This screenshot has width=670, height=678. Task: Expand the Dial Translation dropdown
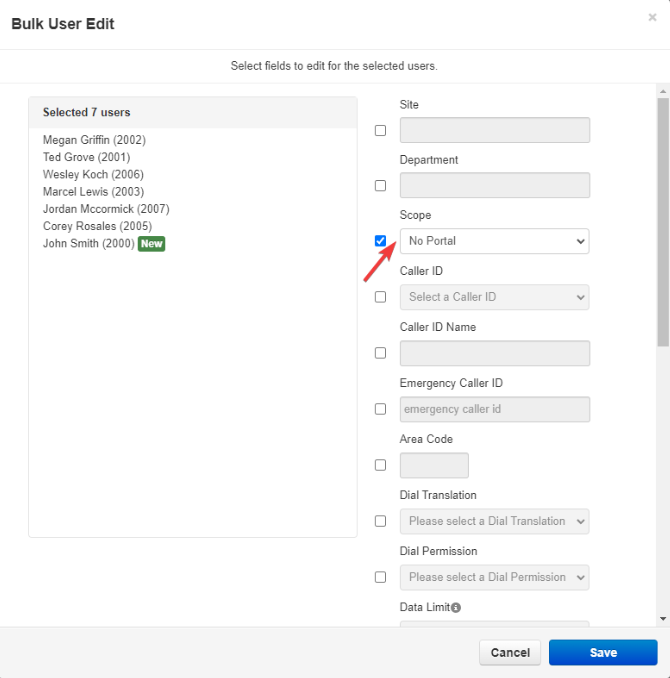pyautogui.click(x=494, y=521)
